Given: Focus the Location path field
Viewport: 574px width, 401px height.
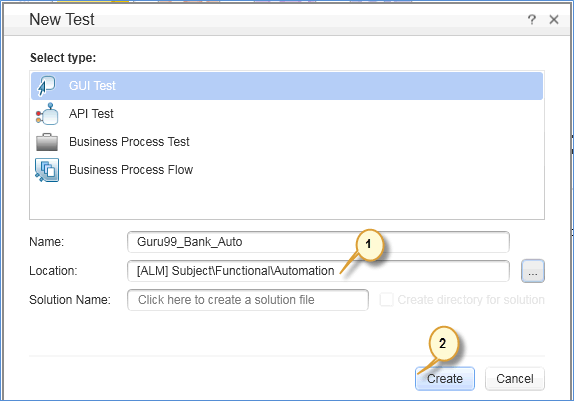Looking at the screenshot, I should coord(318,271).
